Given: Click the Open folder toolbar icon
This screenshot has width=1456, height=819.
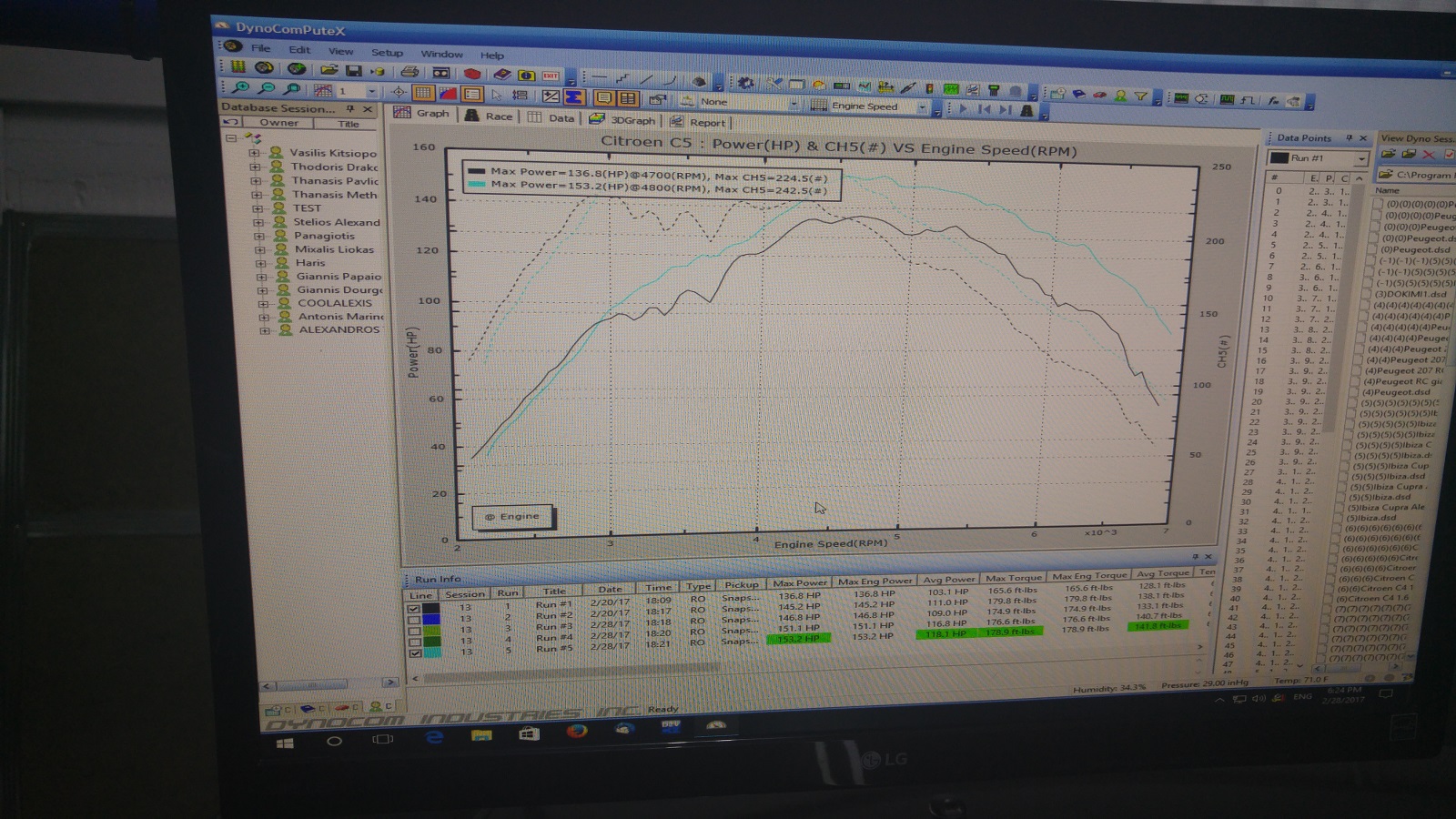Looking at the screenshot, I should click(x=329, y=69).
